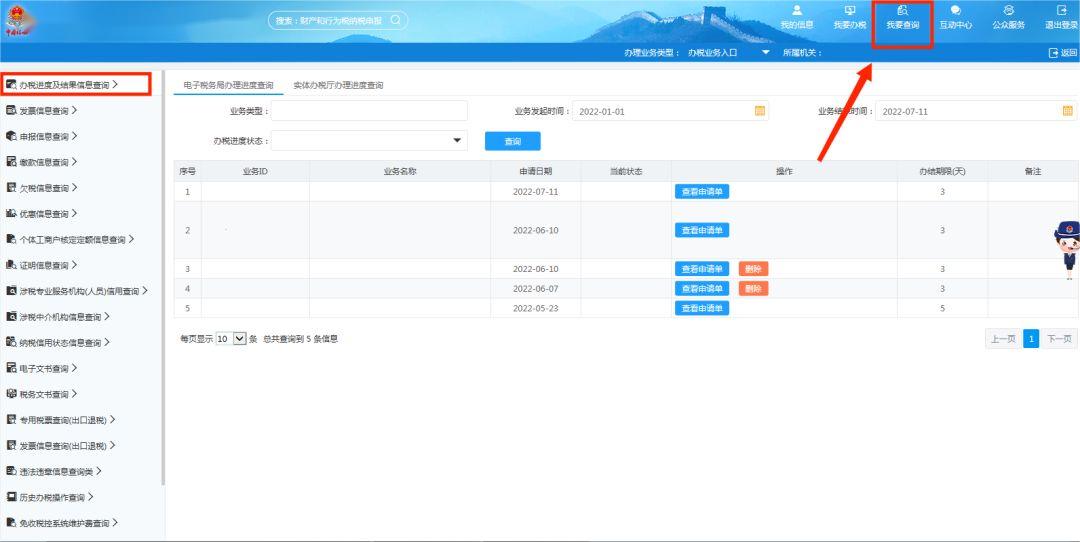Click icon beside 证明信息查询
This screenshot has width=1080, height=542.
11,265
